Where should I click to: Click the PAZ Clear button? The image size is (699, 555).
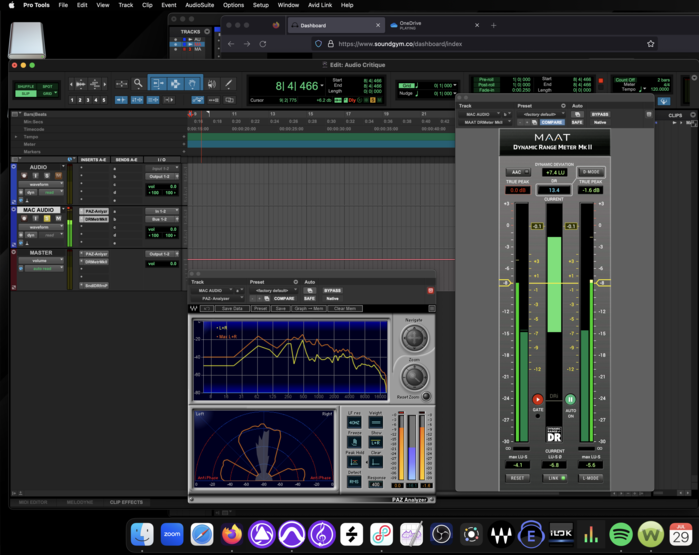[x=376, y=462]
